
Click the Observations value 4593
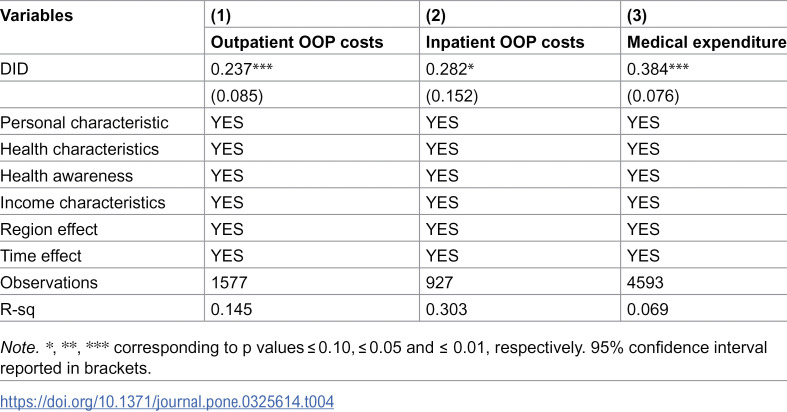(645, 283)
